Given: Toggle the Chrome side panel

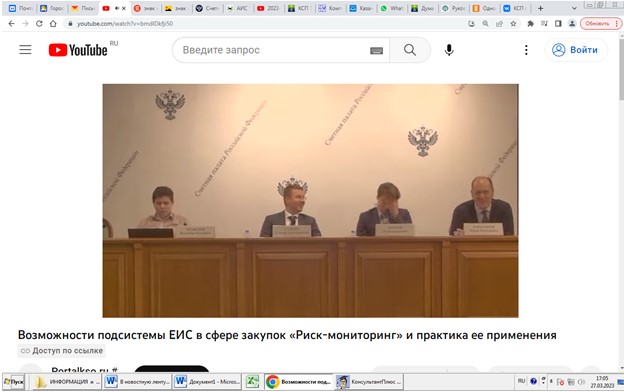Looking at the screenshot, I should 558,23.
